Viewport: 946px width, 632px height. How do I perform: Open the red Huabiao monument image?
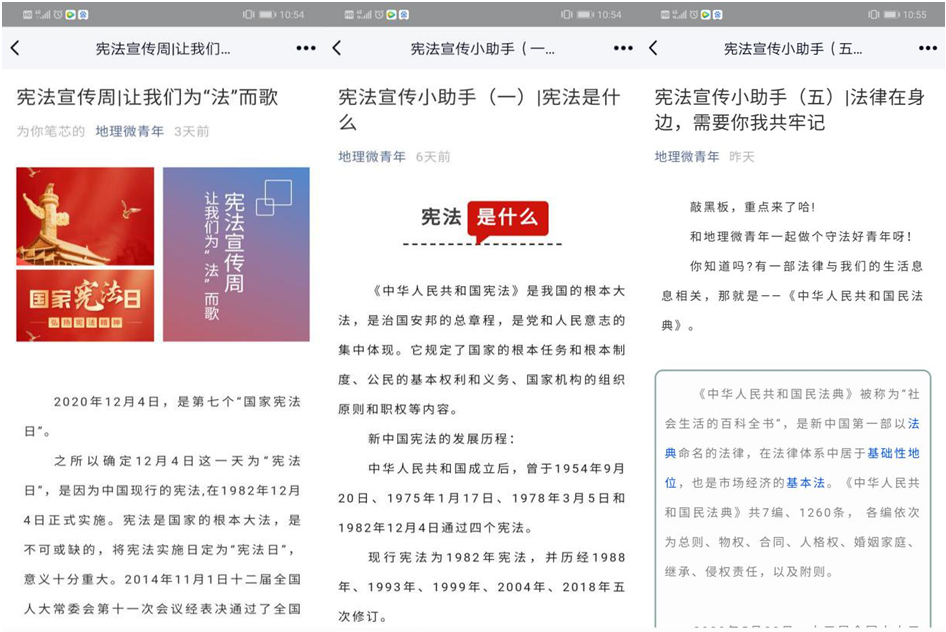pyautogui.click(x=85, y=216)
